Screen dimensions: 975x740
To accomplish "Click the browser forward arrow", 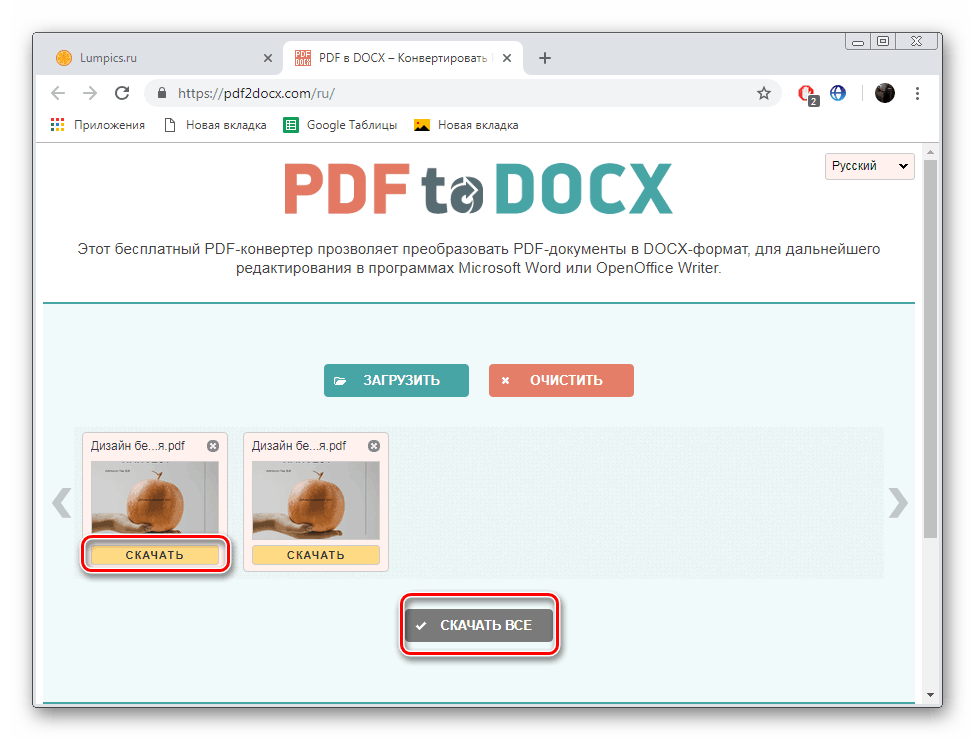I will pos(90,93).
